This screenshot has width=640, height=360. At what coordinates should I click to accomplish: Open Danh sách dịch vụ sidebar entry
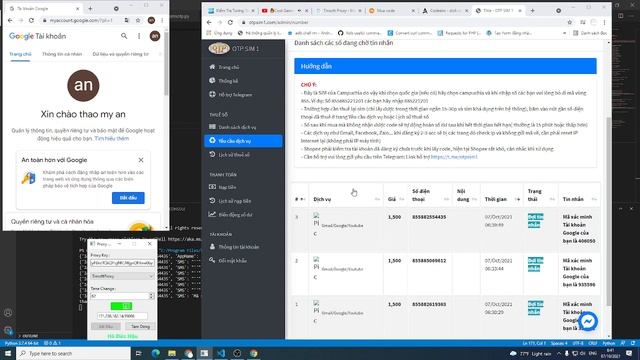pos(237,127)
